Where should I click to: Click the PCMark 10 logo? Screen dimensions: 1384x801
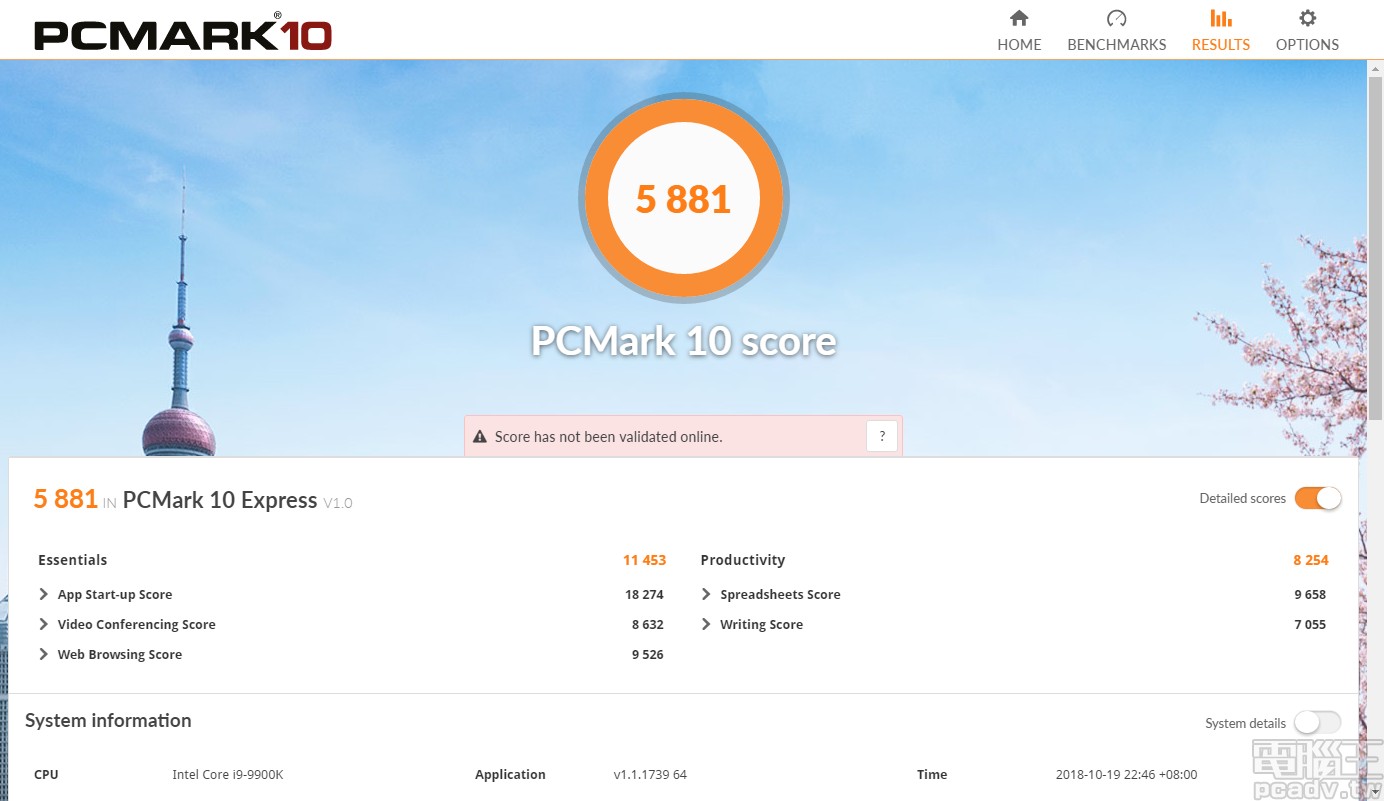pyautogui.click(x=182, y=32)
